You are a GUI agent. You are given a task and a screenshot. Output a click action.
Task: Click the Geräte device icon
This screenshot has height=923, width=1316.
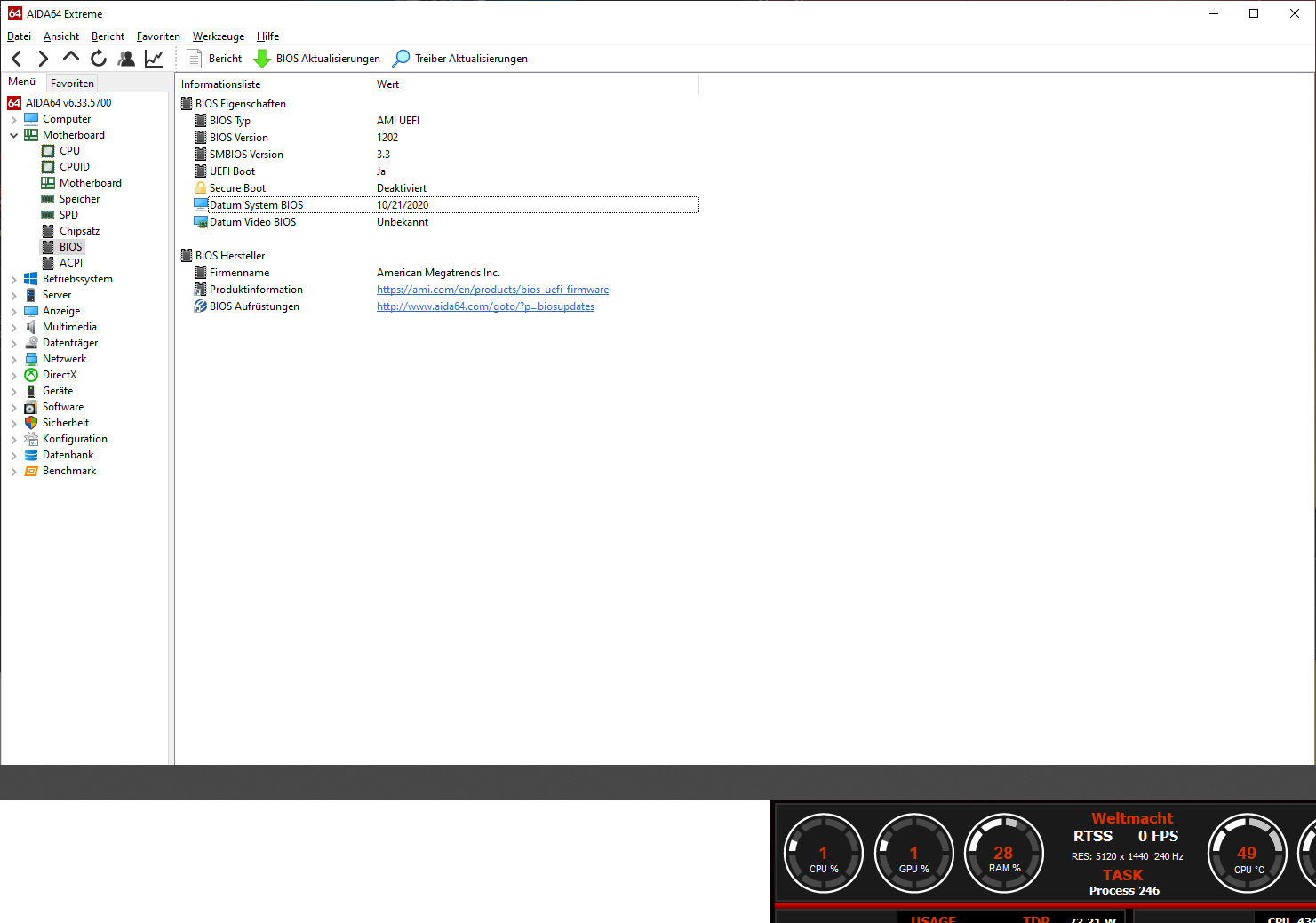(31, 391)
